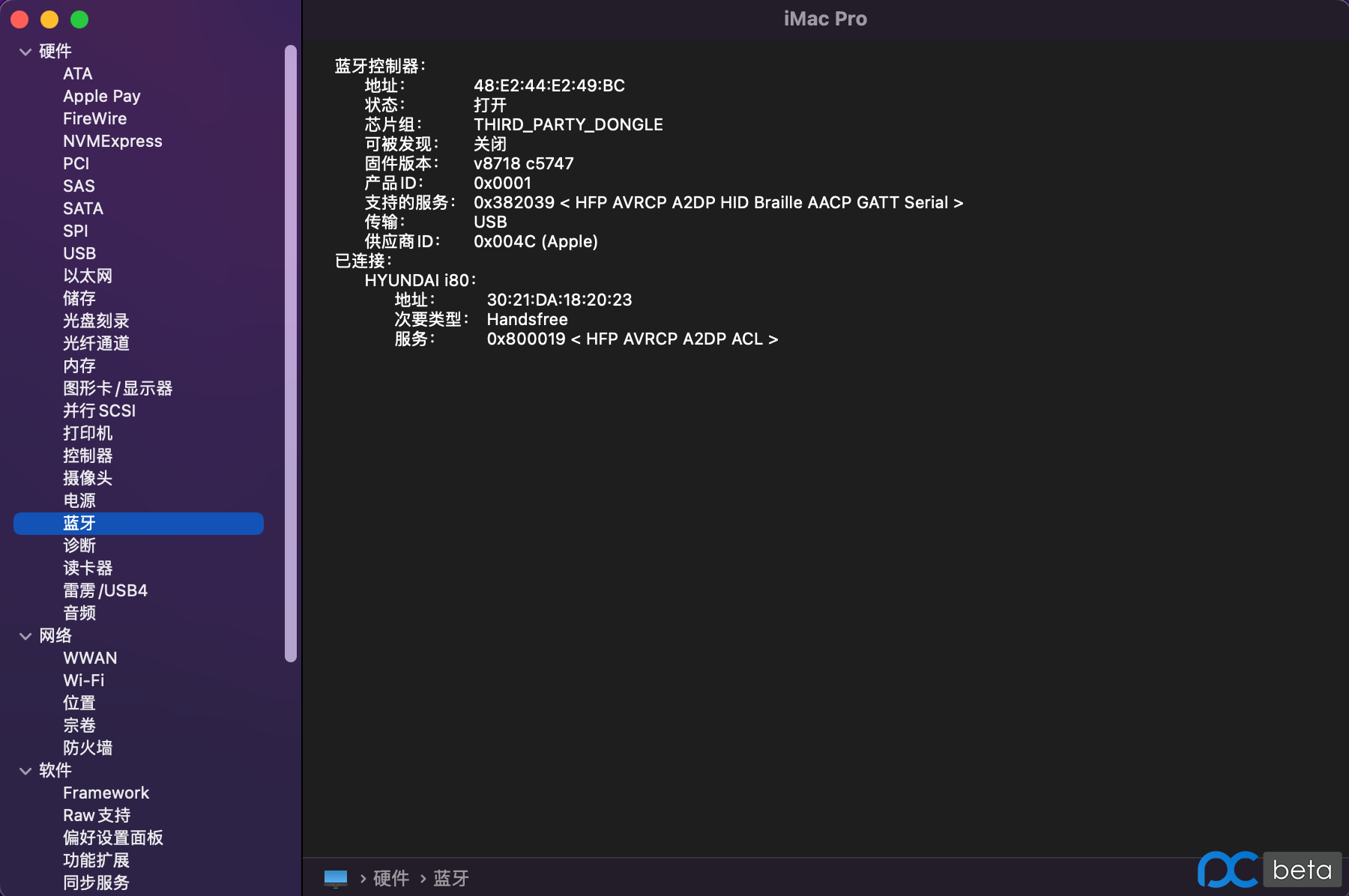The image size is (1349, 896).
Task: Select Framework under 软件
Action: (x=106, y=793)
